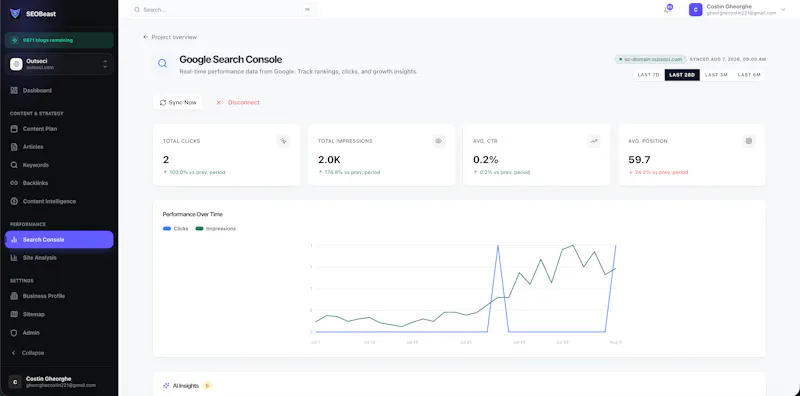Click the Admin shield icon
Screen dimensions: 800x396
click(14, 333)
